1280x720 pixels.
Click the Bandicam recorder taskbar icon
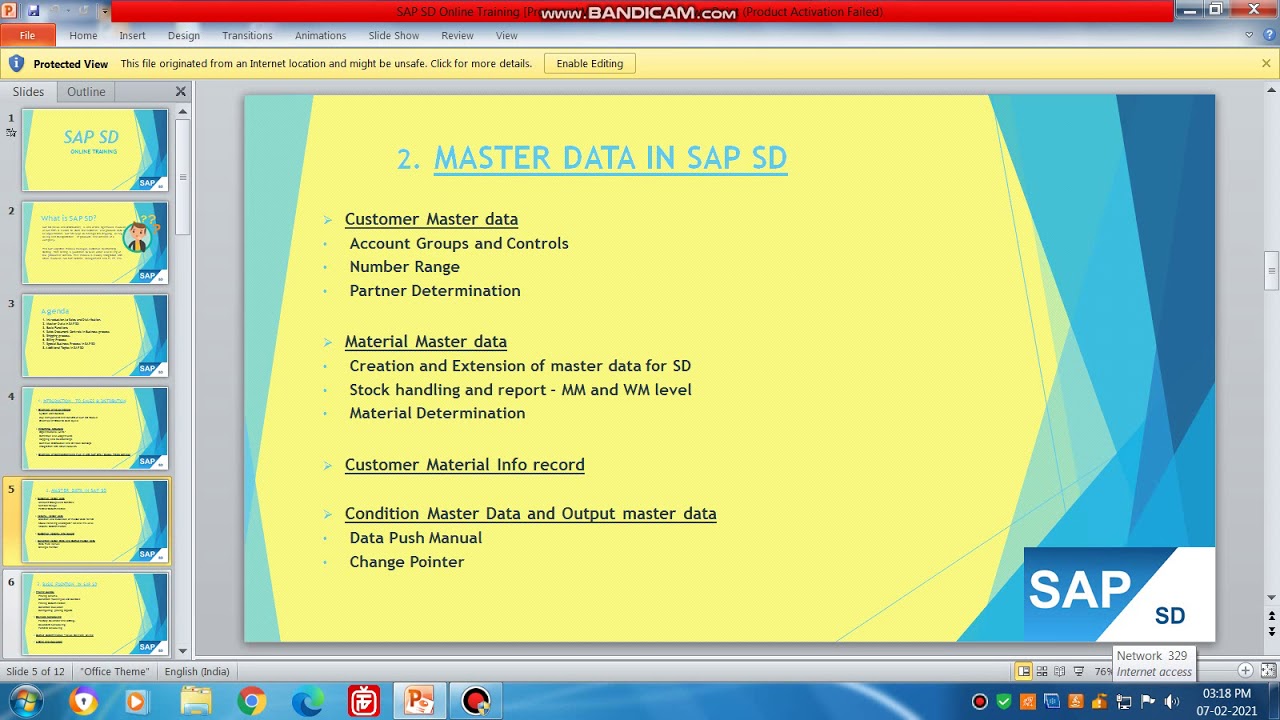476,701
